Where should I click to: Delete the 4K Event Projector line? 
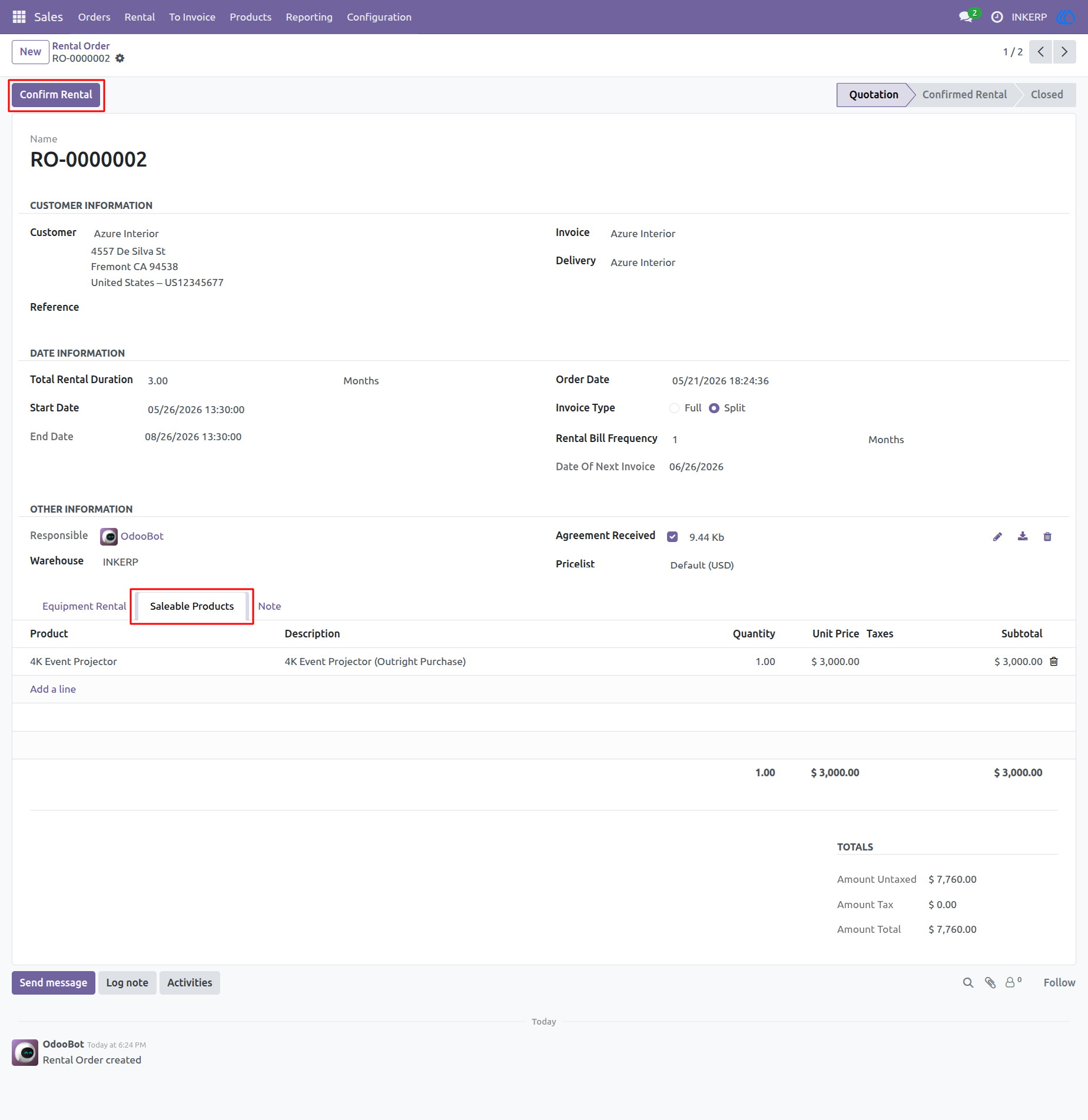pos(1054,662)
